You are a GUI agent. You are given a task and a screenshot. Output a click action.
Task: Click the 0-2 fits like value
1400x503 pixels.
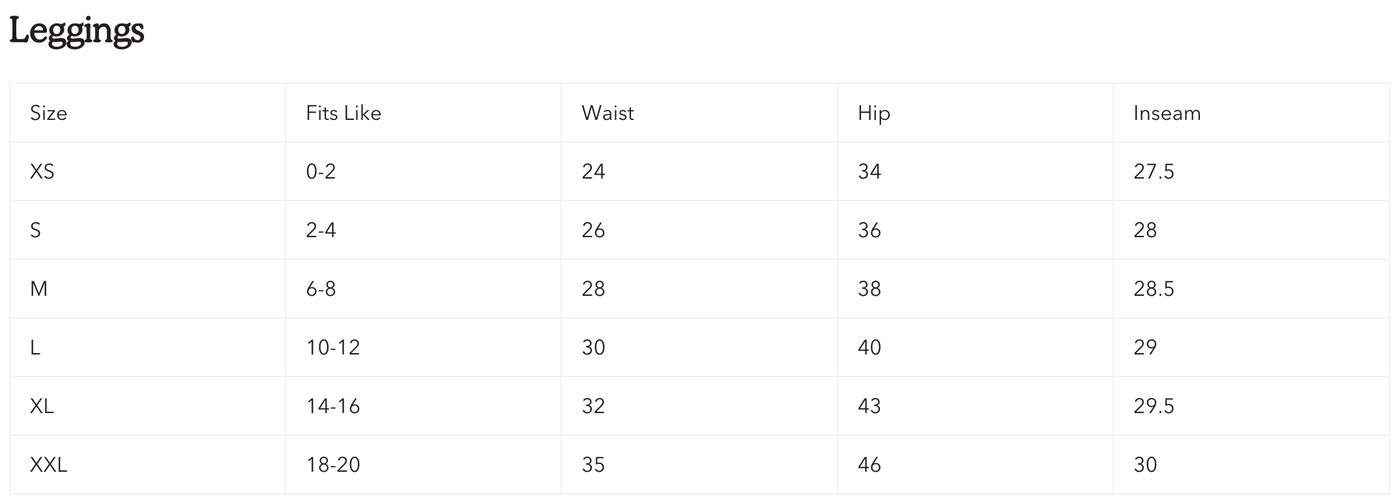pos(321,172)
